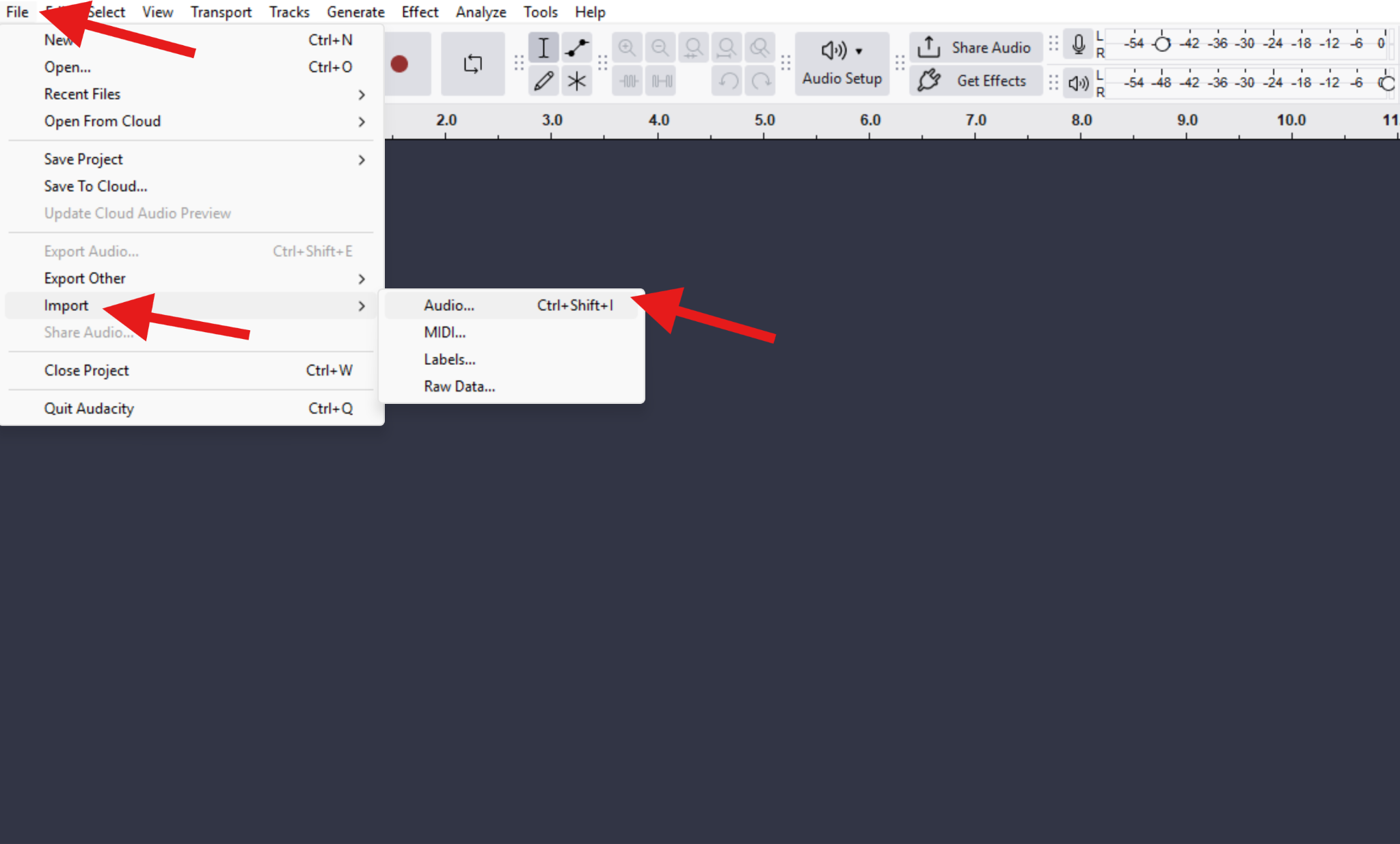
Task: Click the microphone icon on the recording meter
Action: pos(1078,44)
